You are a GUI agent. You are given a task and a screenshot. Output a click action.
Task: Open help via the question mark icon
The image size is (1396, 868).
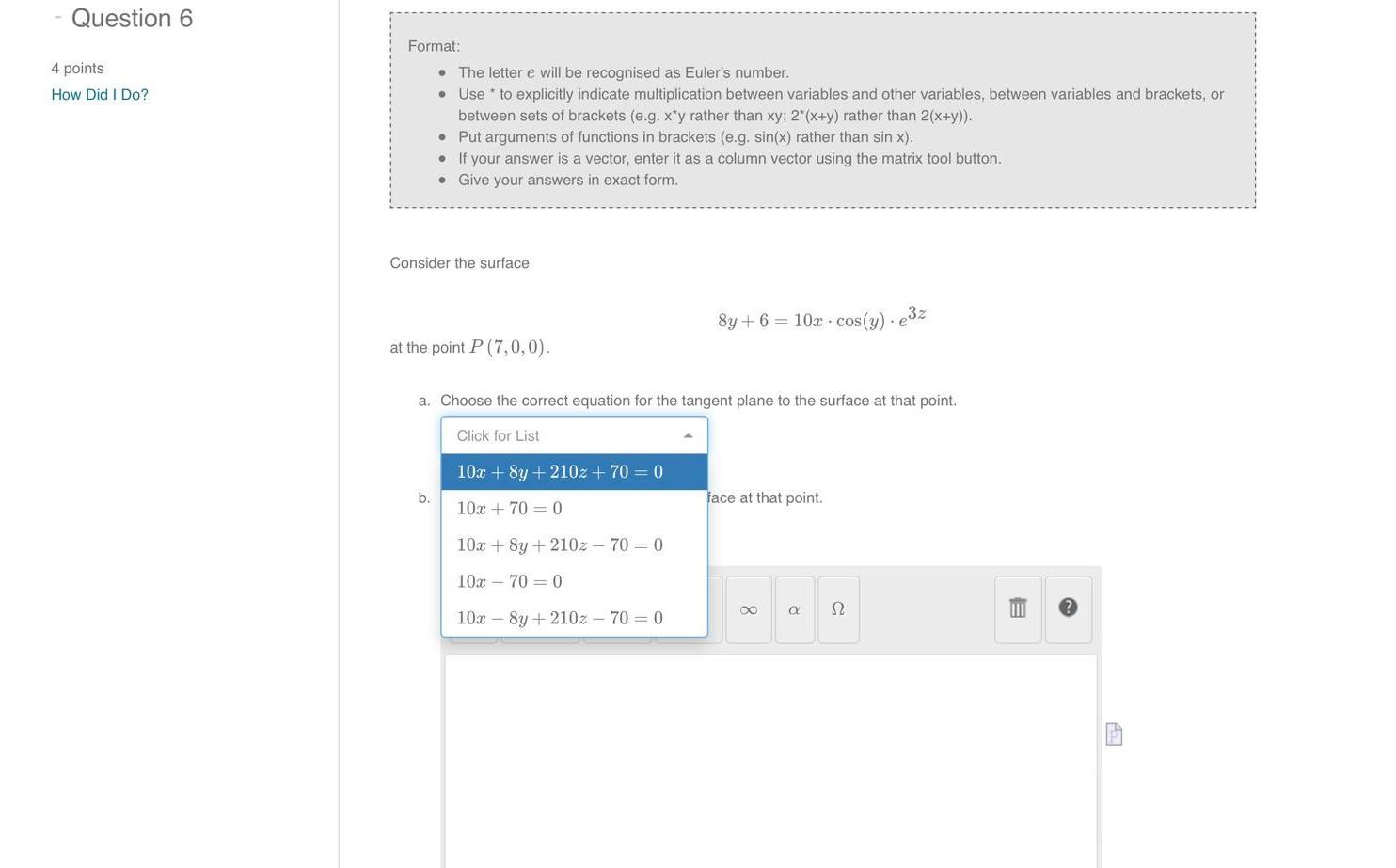coord(1067,608)
